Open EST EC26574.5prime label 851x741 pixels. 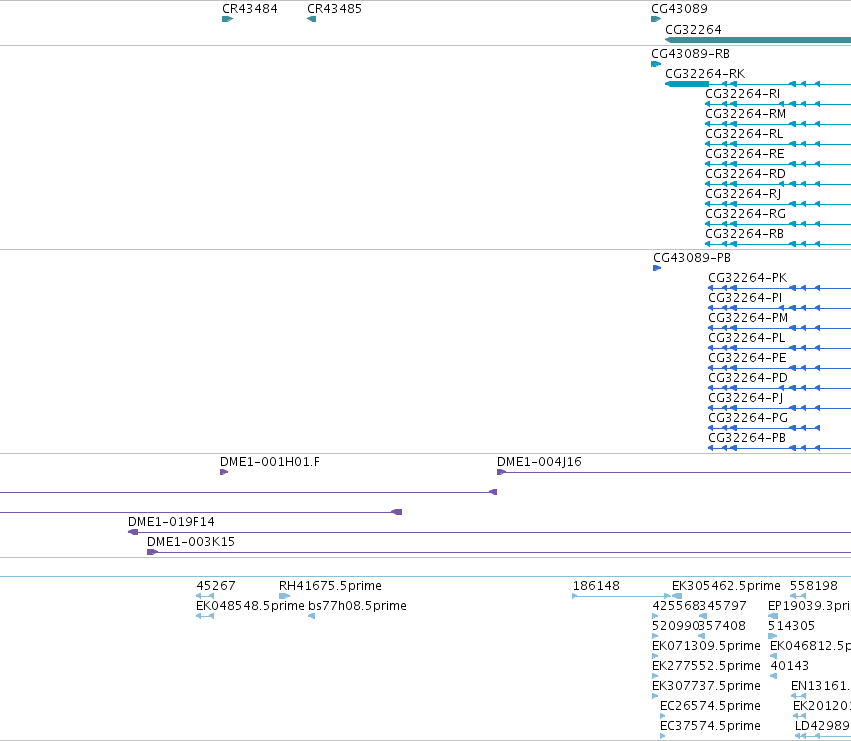coord(710,707)
